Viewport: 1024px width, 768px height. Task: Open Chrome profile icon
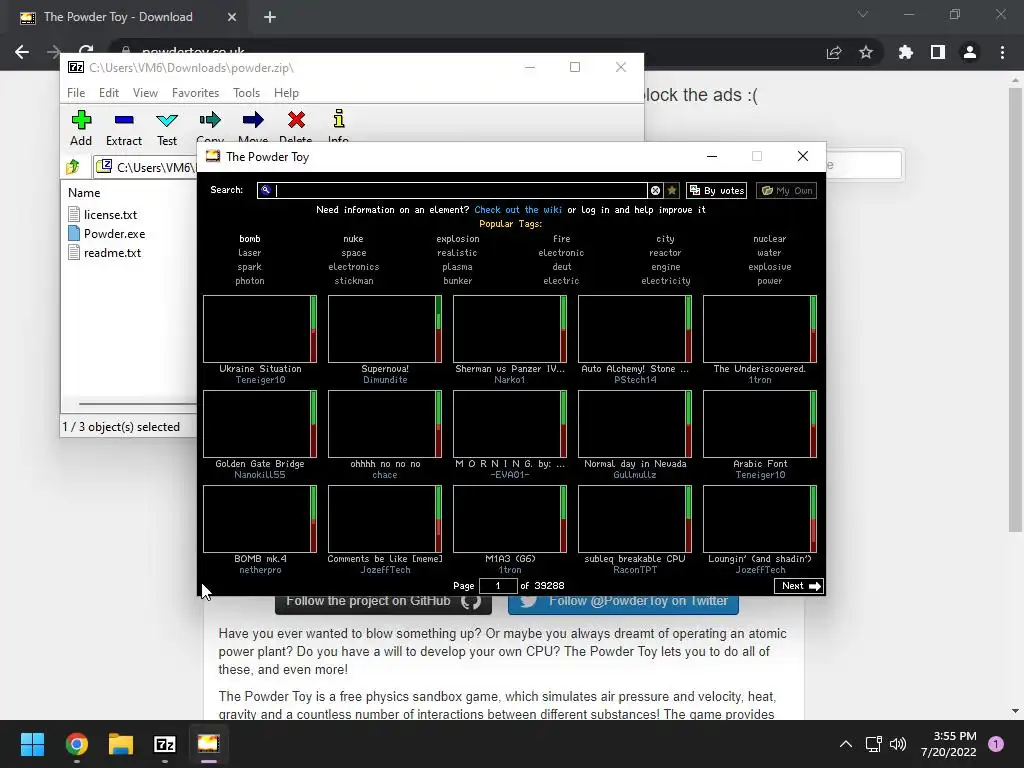(x=970, y=52)
